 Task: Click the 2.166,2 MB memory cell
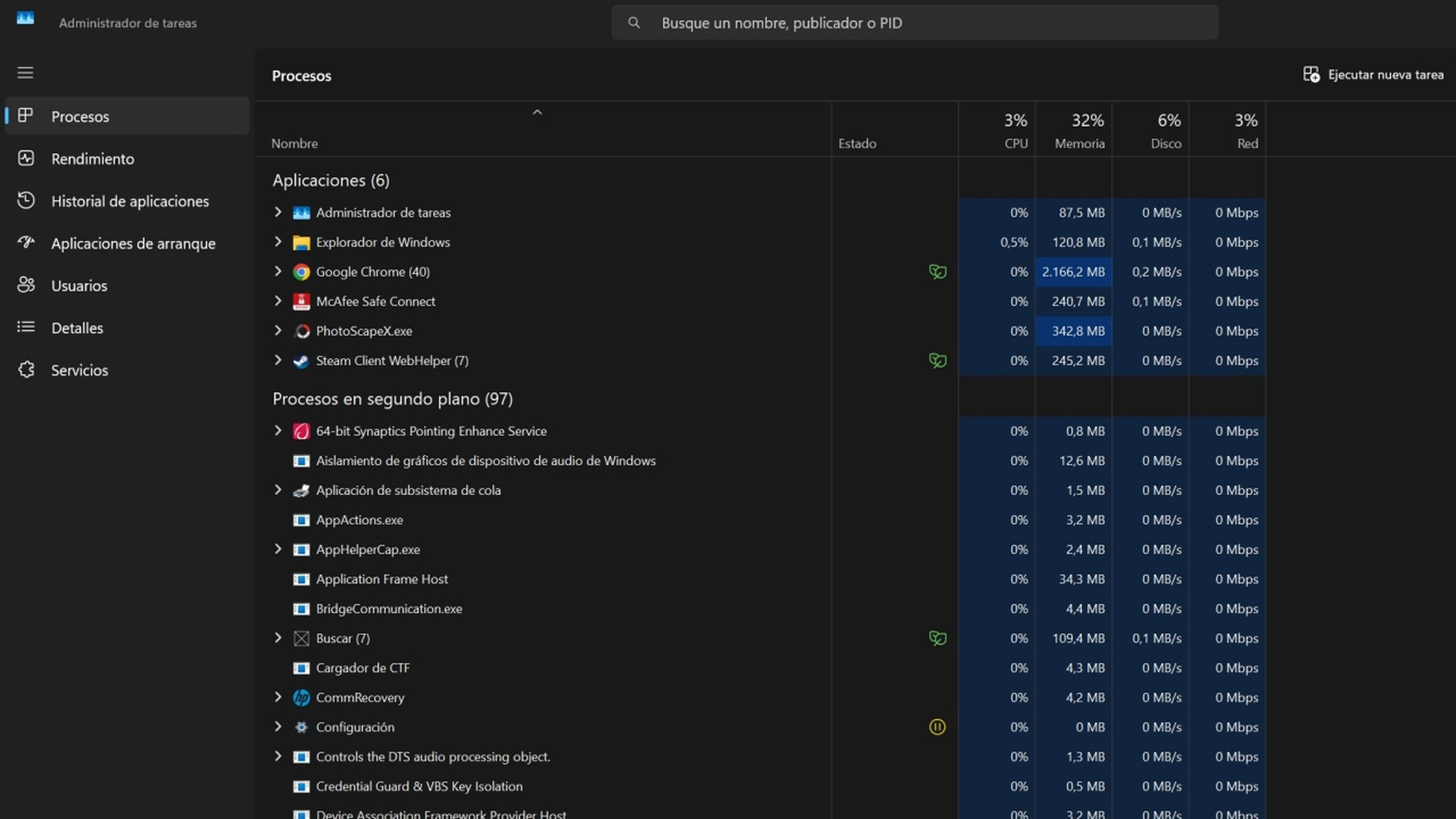(x=1073, y=272)
